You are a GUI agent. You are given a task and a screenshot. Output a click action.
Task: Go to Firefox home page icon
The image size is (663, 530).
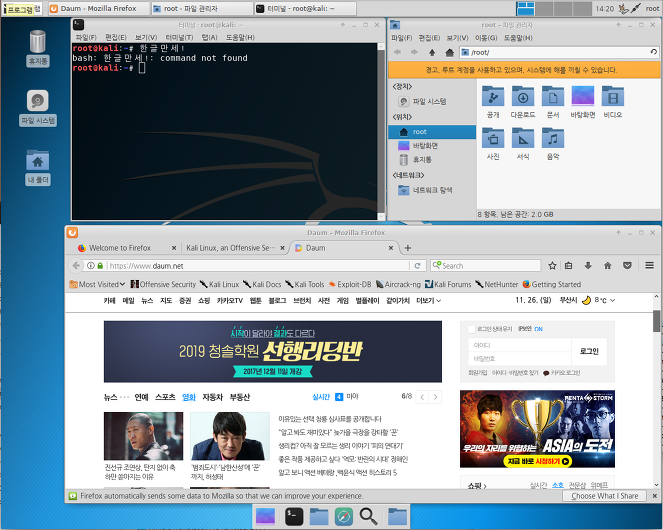[x=608, y=266]
